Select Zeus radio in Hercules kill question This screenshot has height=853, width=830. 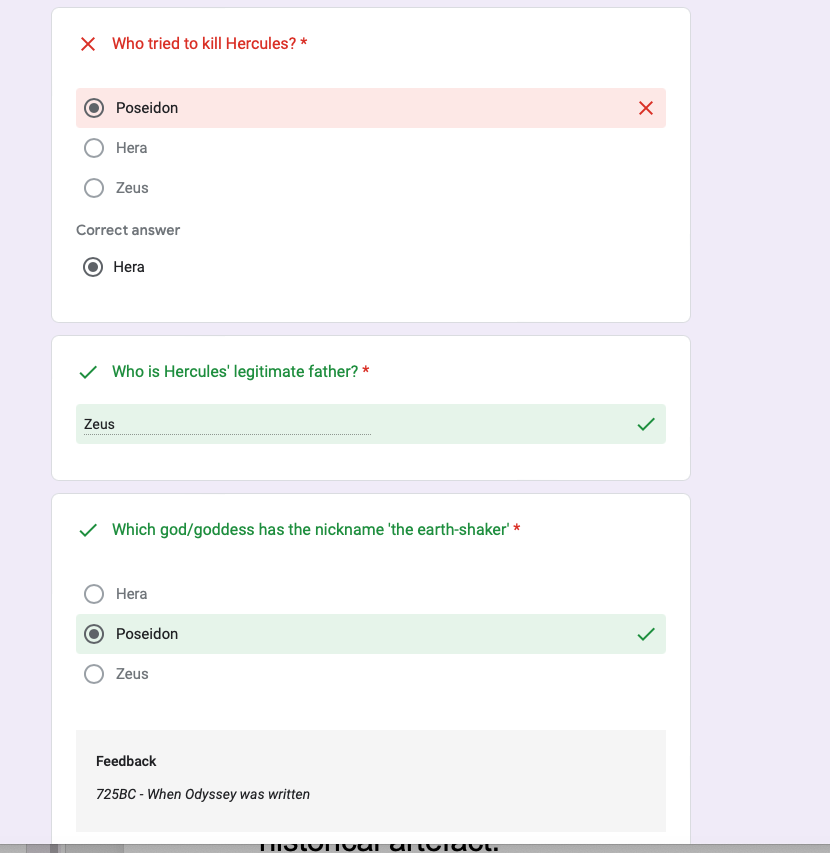(x=94, y=188)
